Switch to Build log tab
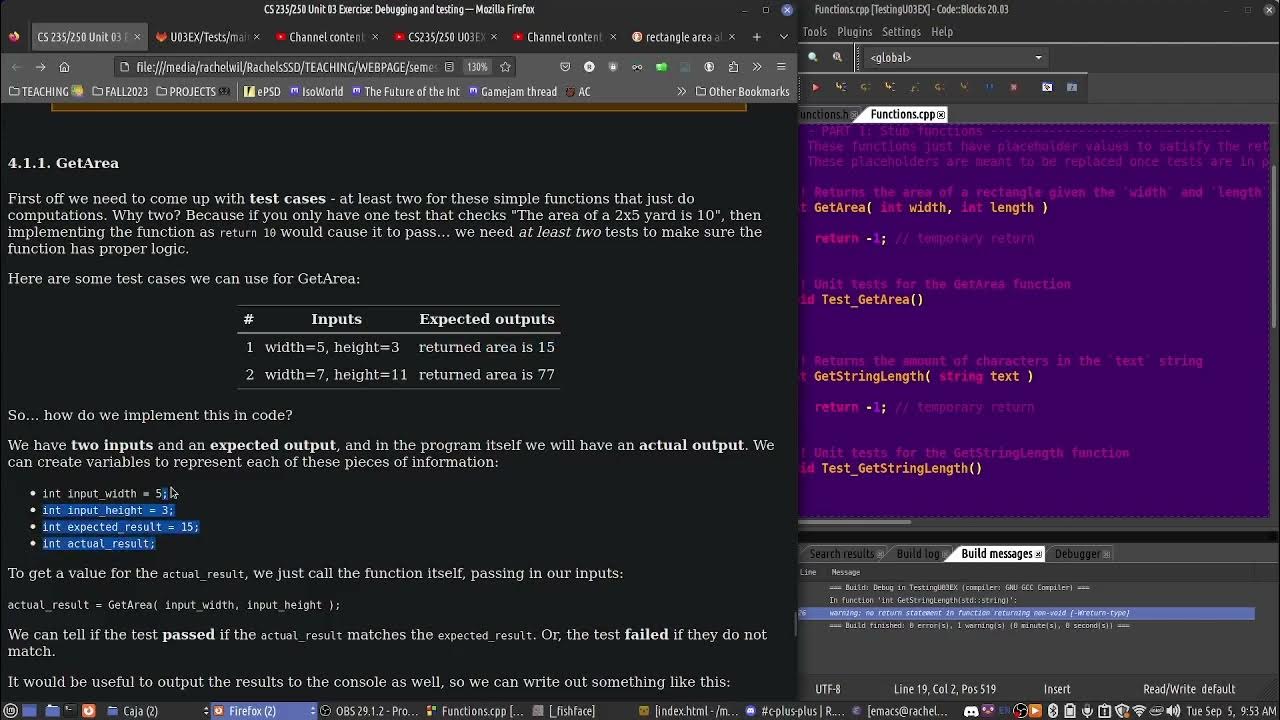 [x=920, y=554]
